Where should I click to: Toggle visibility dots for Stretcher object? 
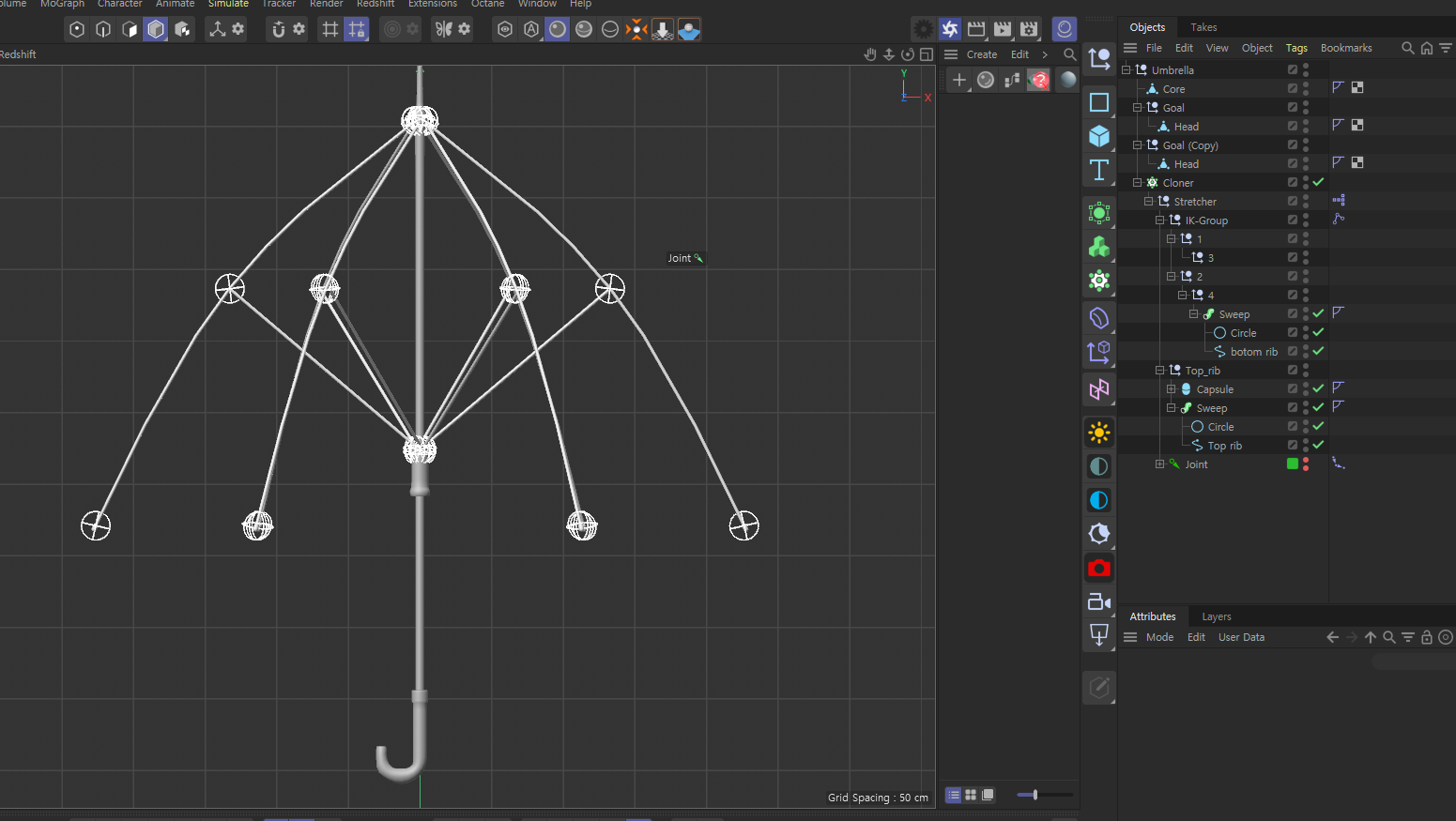1306,201
